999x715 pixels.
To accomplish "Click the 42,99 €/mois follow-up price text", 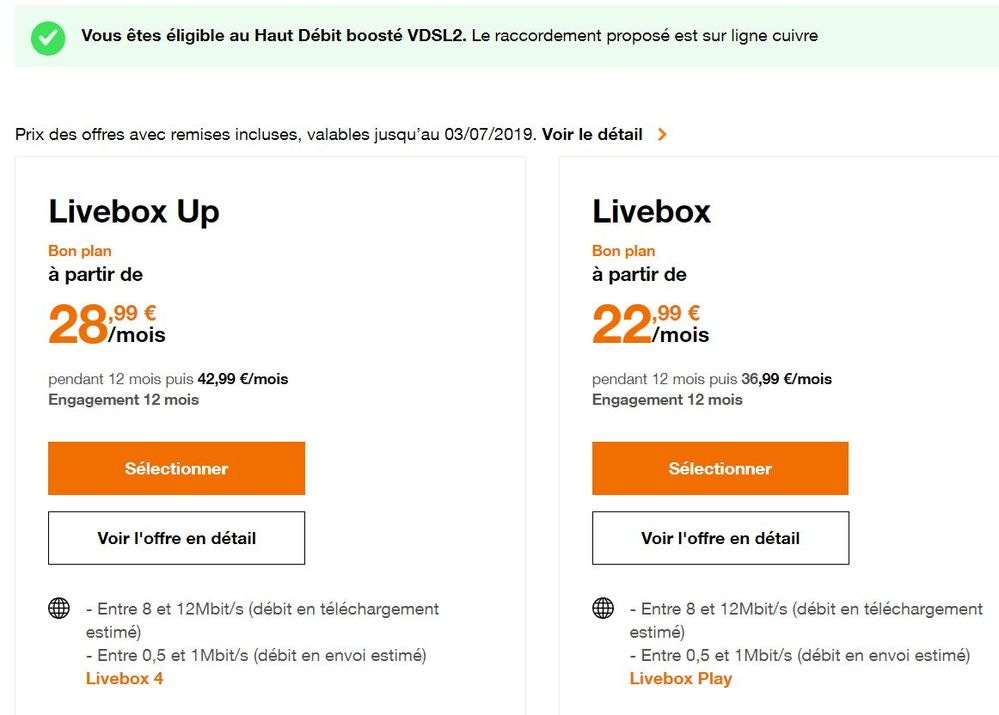I will click(x=243, y=379).
